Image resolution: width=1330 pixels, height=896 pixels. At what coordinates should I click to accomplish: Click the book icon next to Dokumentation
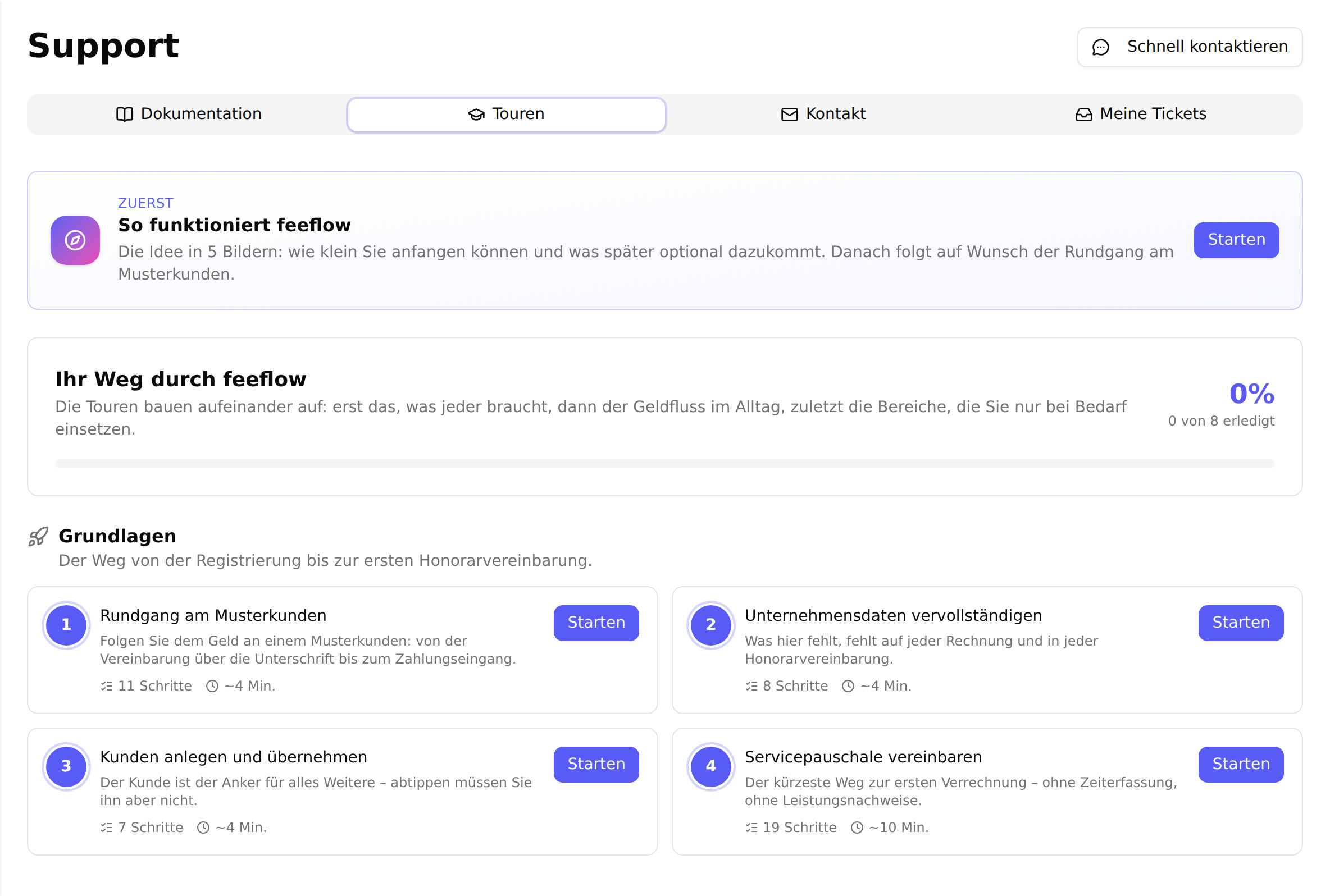click(x=124, y=115)
